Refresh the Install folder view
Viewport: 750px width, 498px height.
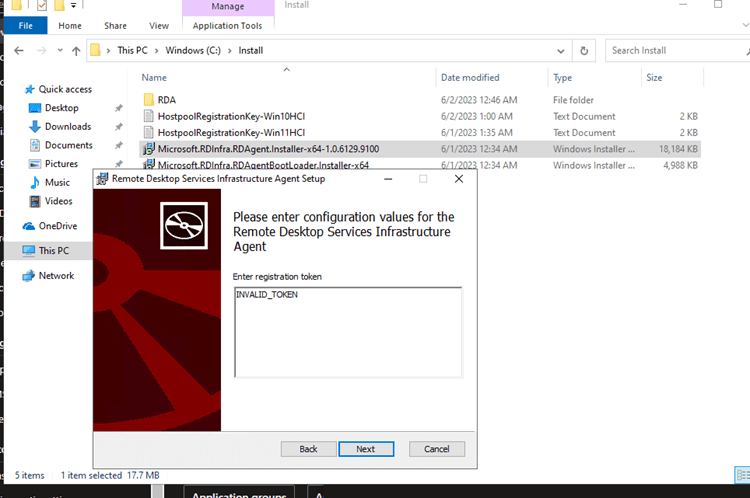click(586, 50)
